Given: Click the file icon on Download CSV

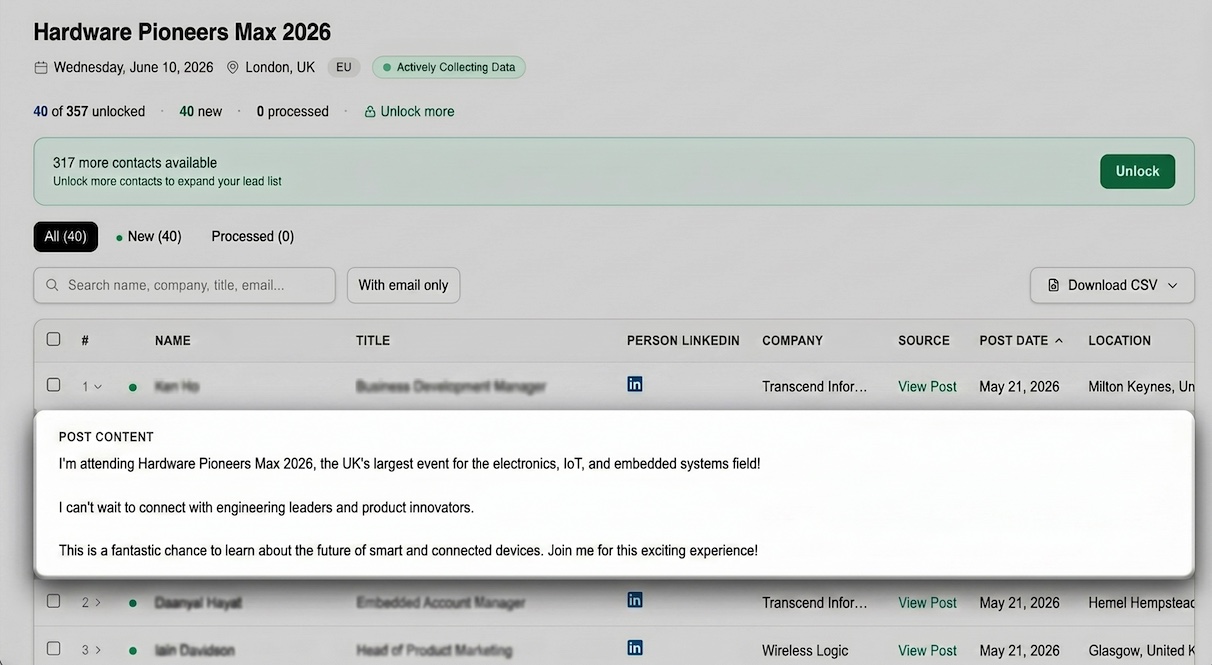Looking at the screenshot, I should [x=1053, y=286].
